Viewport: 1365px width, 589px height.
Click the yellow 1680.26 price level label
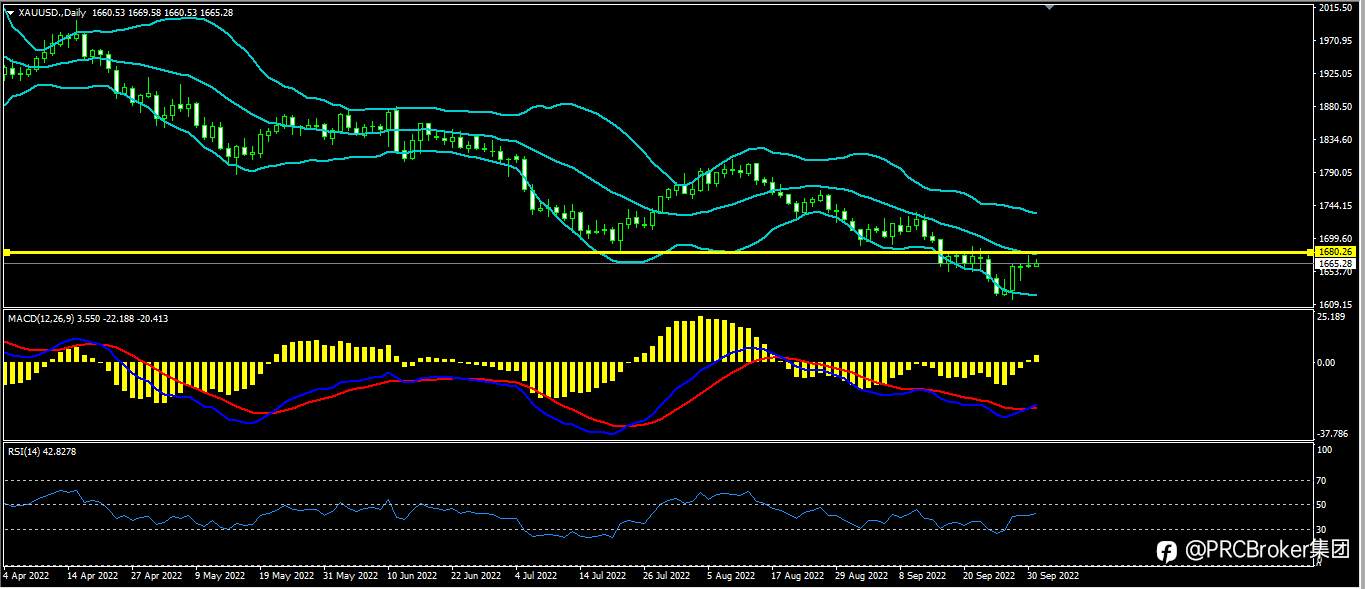(x=1336, y=252)
